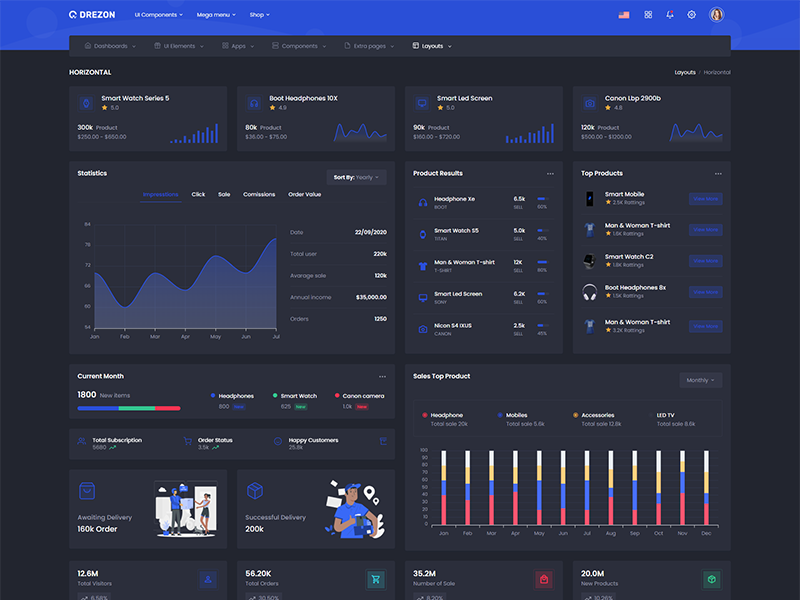Toggle the Headphone legend in Sales chart
The height and width of the screenshot is (600, 800).
pyautogui.click(x=446, y=415)
